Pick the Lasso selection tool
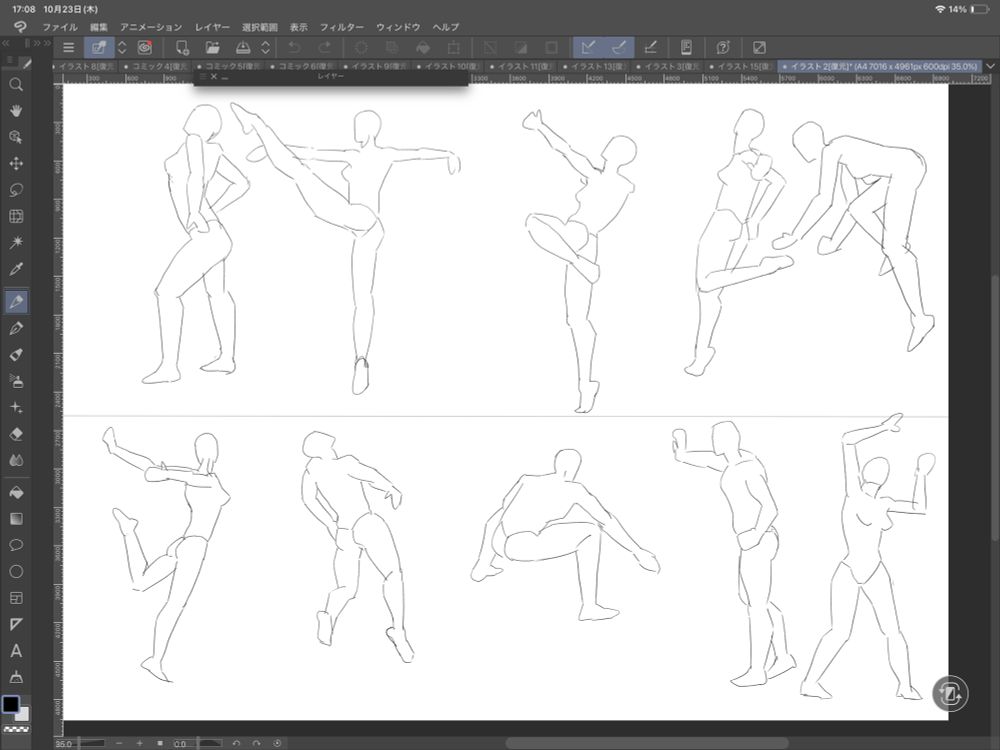This screenshot has width=1000, height=750. click(x=16, y=190)
